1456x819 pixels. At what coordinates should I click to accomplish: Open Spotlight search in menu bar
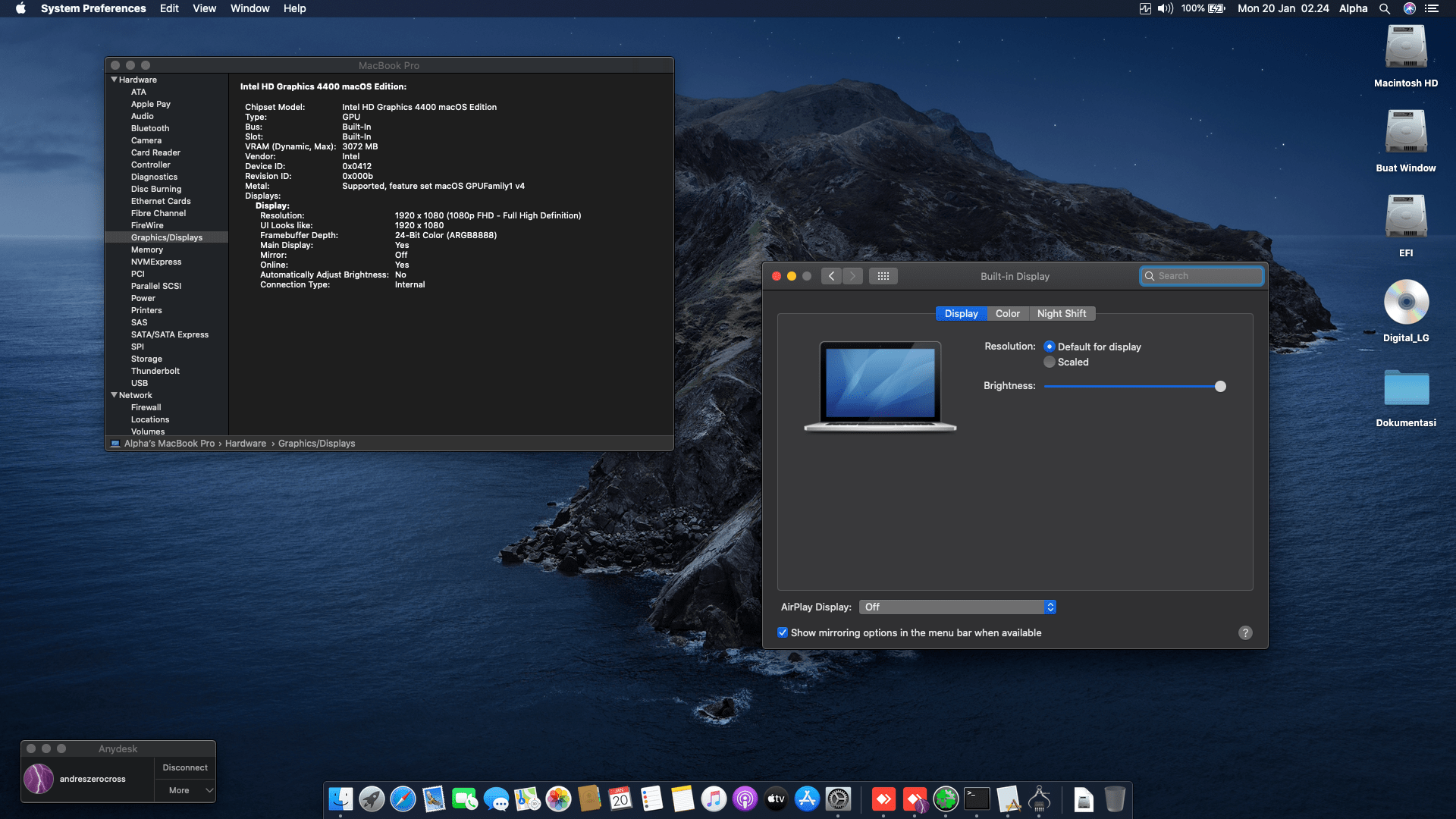coord(1385,8)
